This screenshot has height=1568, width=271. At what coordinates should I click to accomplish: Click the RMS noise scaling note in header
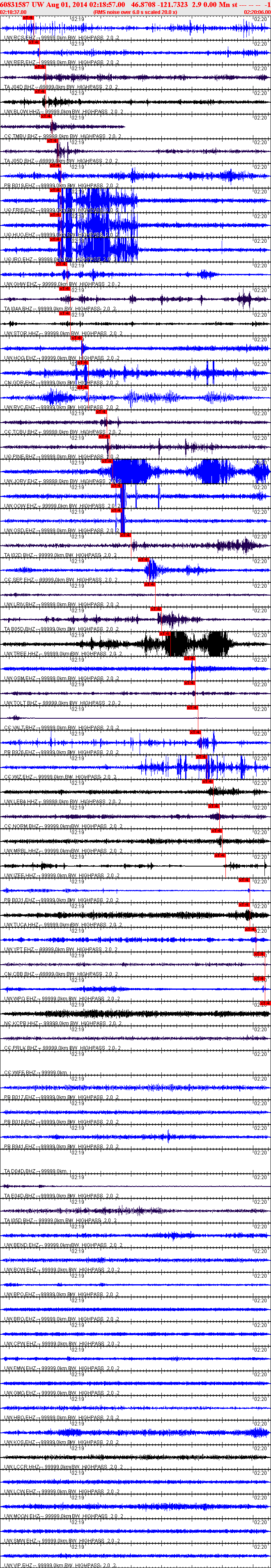135,12
